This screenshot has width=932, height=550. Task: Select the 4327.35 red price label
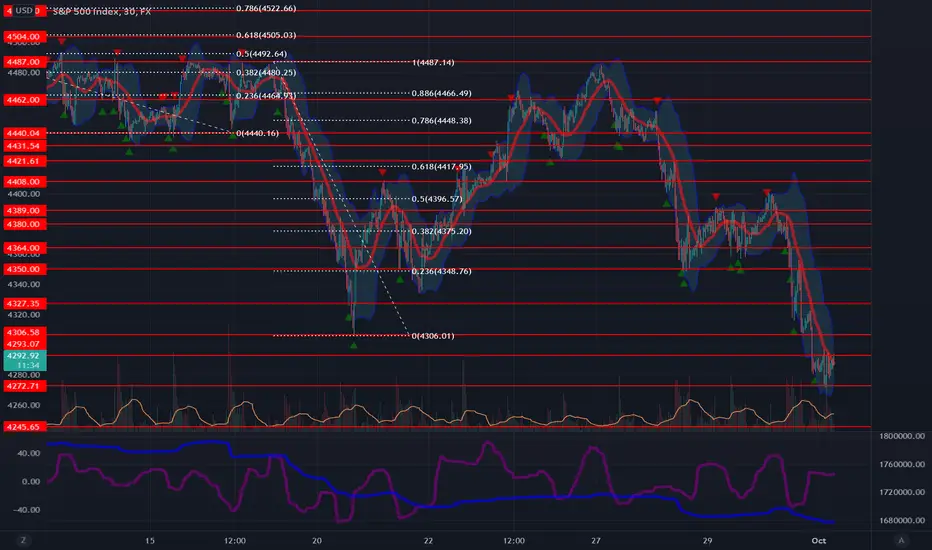[x=23, y=303]
